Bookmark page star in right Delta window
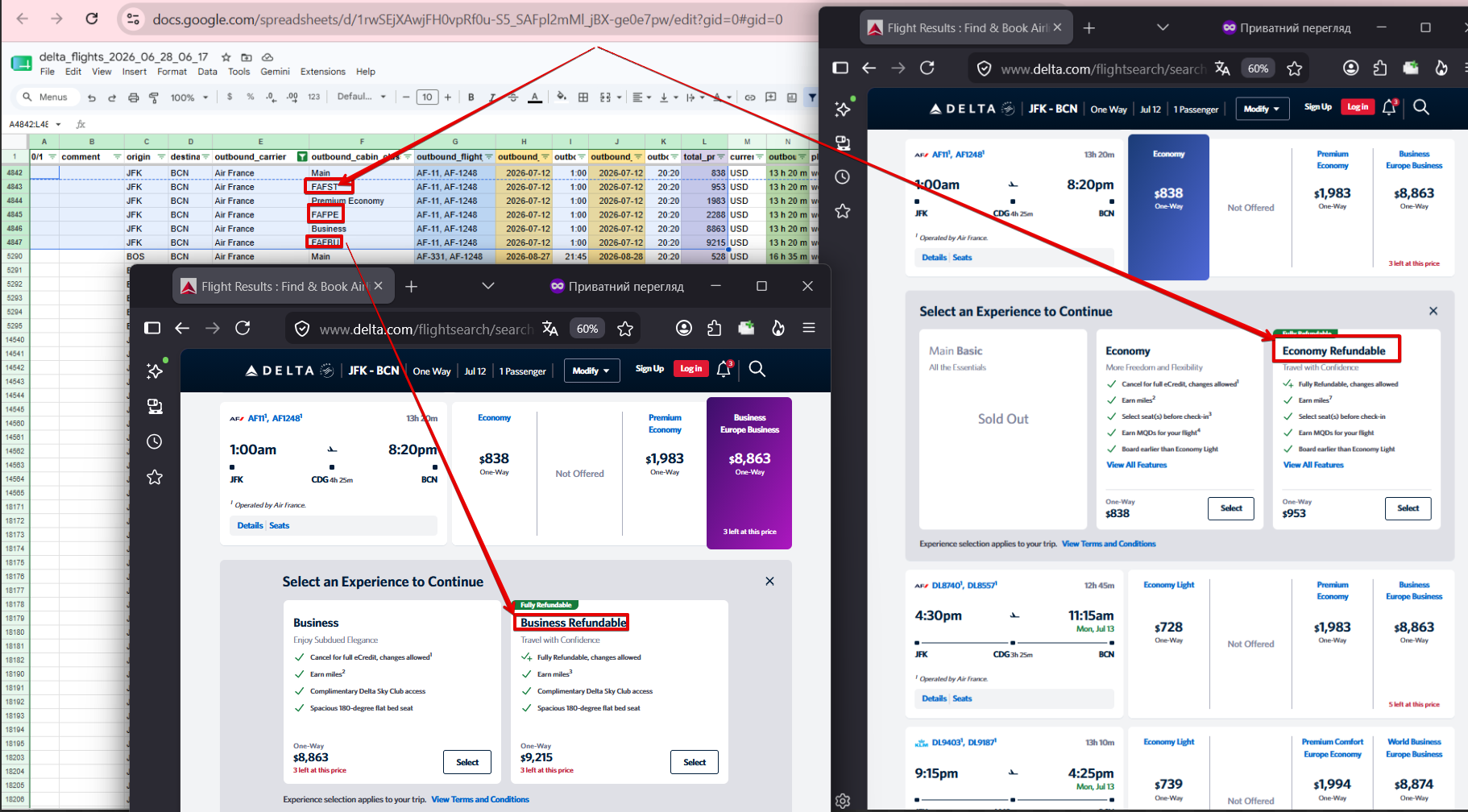Screen dimensions: 1468x812 (x=1295, y=68)
